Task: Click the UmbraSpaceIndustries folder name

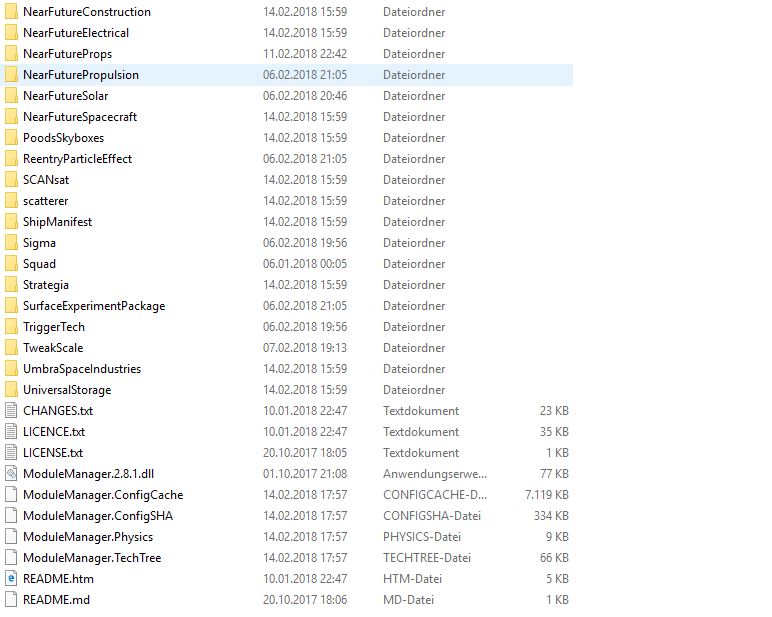Action: [82, 369]
